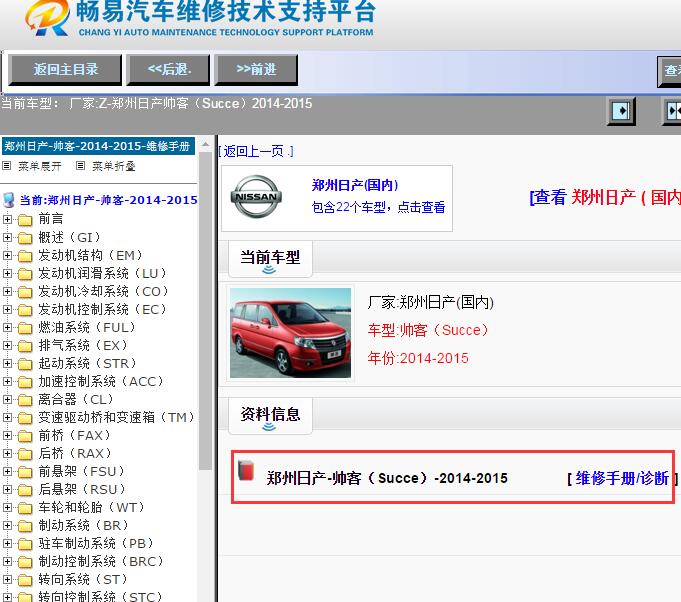Select 转向控制系统（STC） tree item label

100,596
